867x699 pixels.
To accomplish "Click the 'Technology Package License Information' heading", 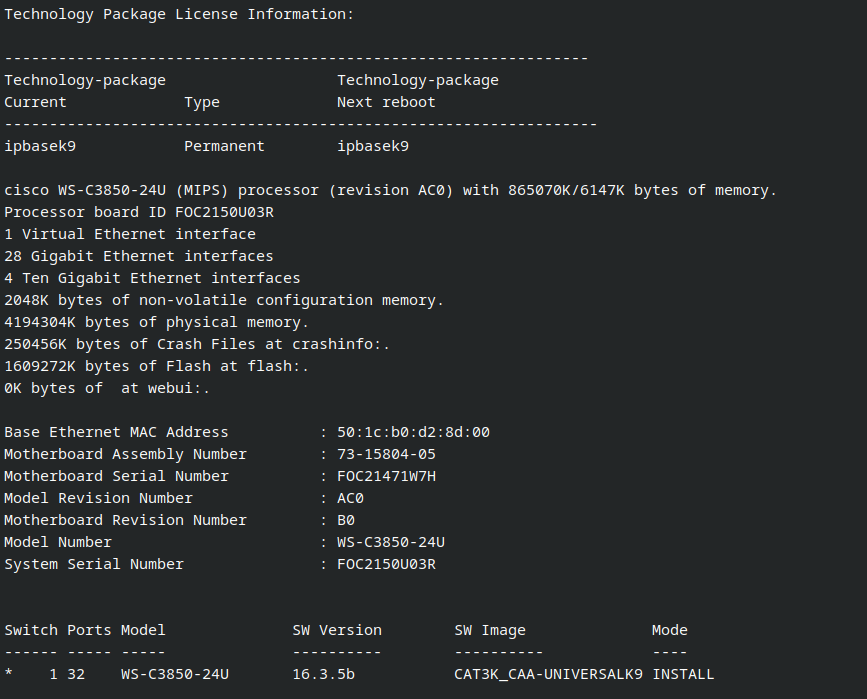I will pos(179,14).
